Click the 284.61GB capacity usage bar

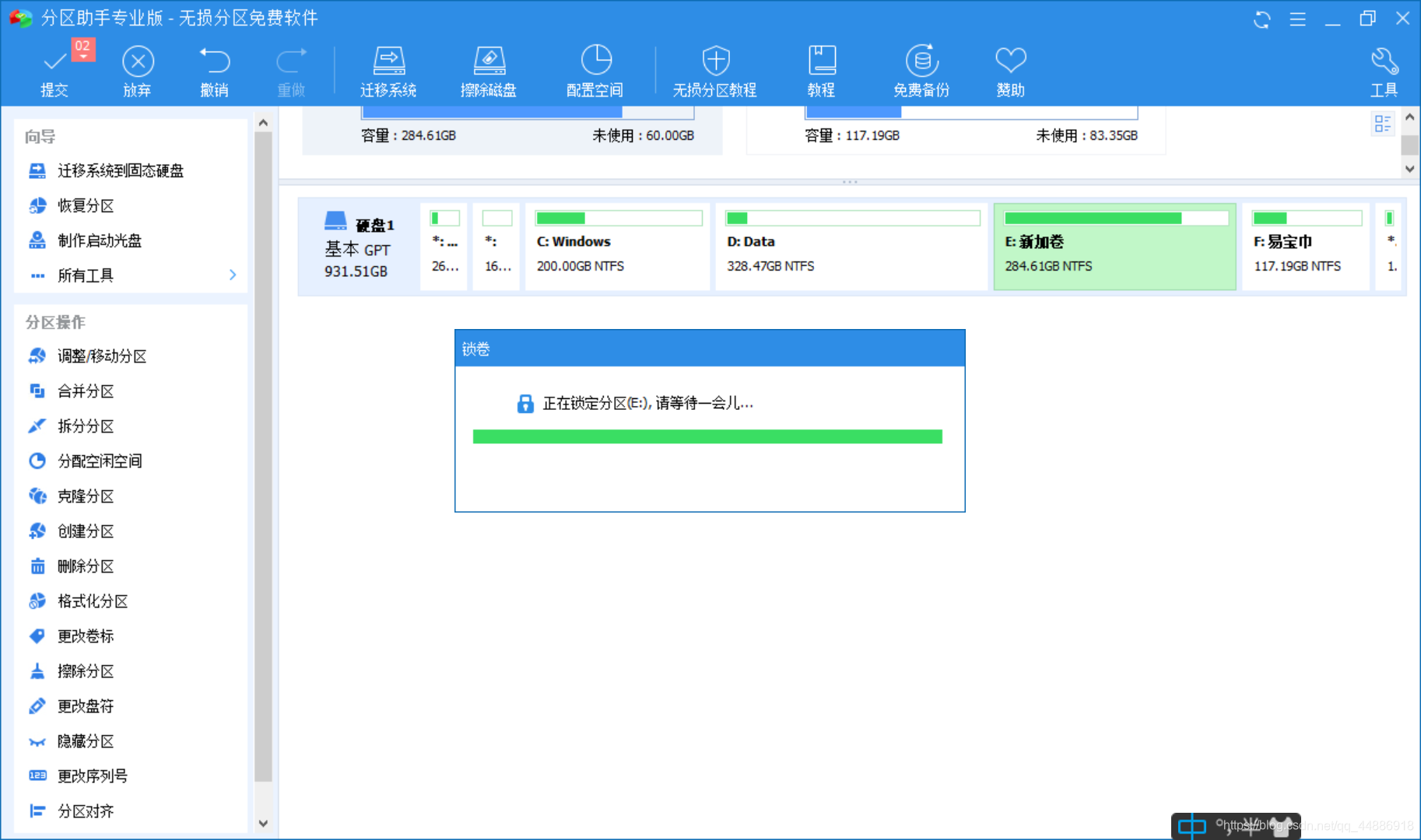point(528,113)
